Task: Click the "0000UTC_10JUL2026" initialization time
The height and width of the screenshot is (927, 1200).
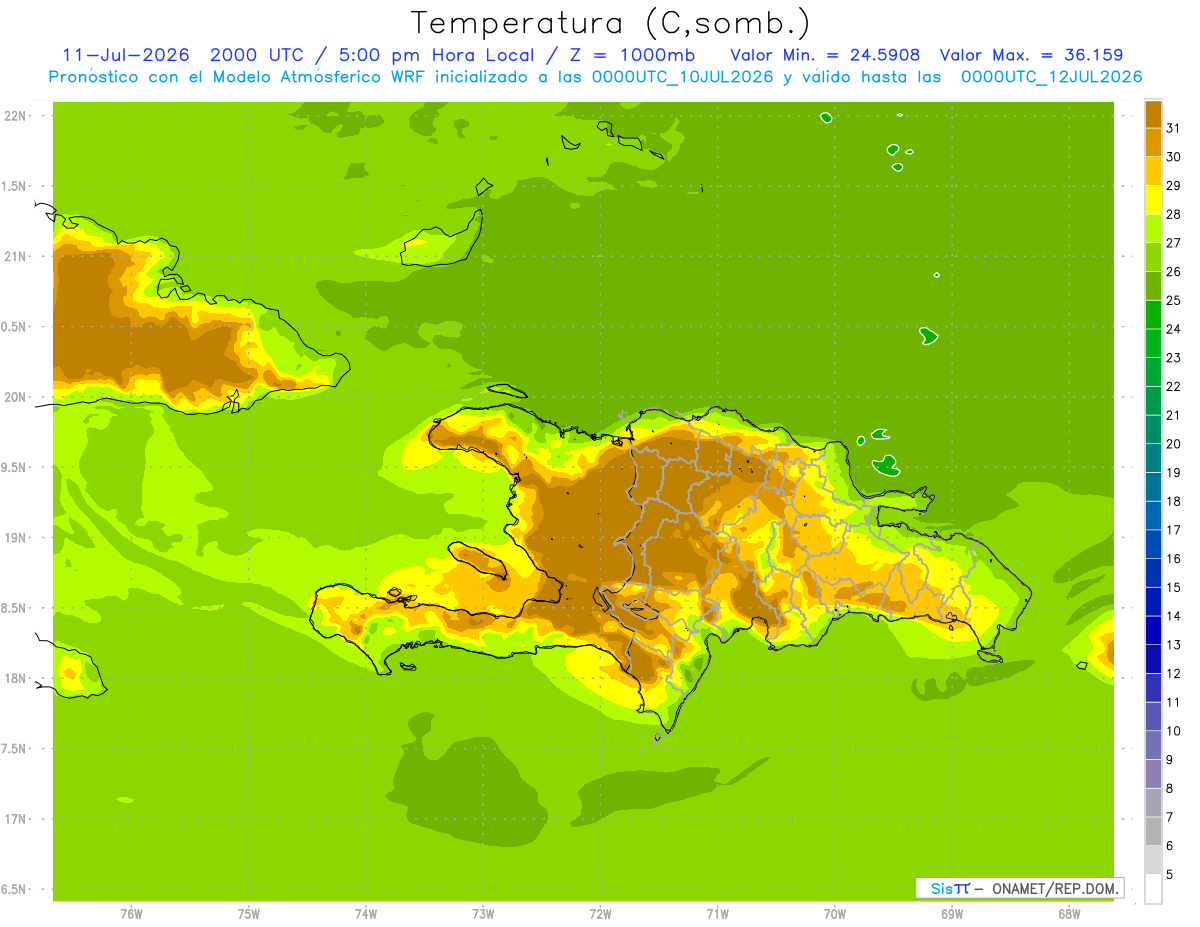Action: 682,77
